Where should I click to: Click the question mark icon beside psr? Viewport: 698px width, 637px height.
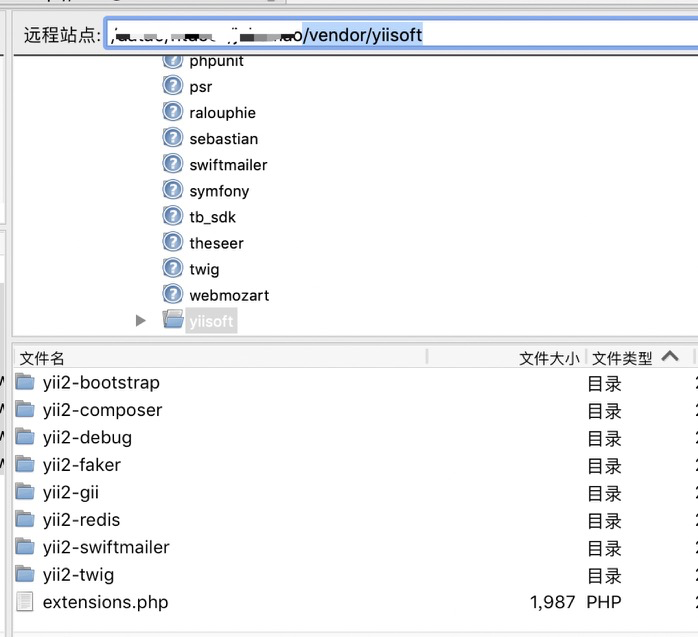tap(173, 85)
